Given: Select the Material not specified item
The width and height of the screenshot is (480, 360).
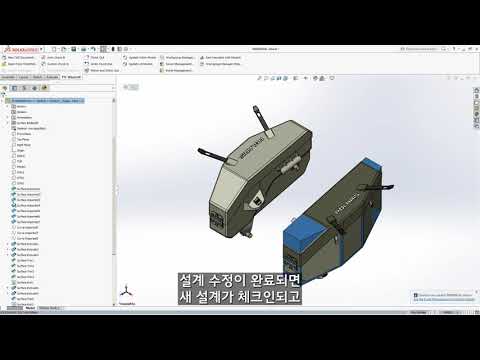Looking at the screenshot, I should click(29, 128).
